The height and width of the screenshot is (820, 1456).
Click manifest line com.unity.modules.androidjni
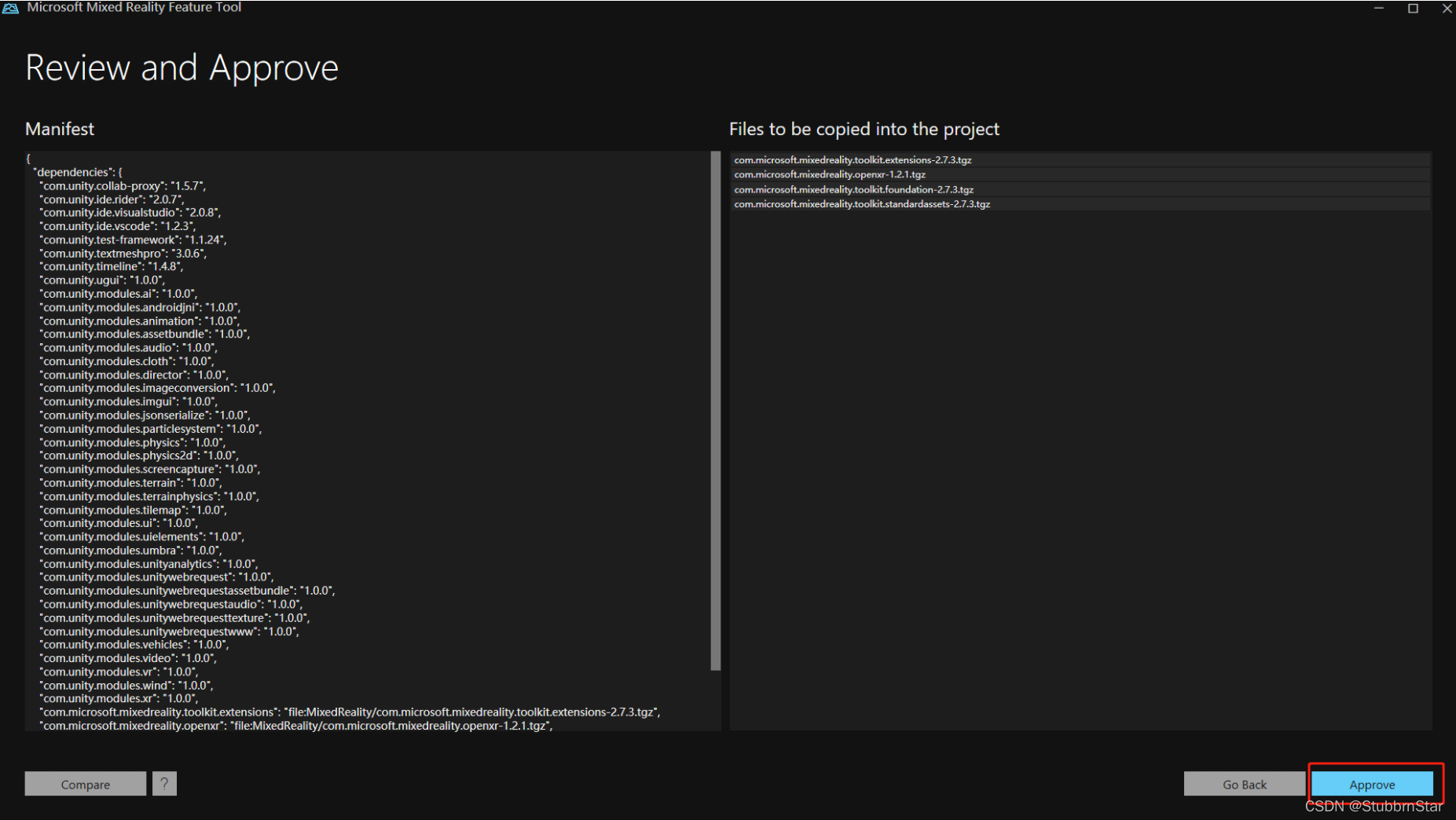[x=140, y=307]
